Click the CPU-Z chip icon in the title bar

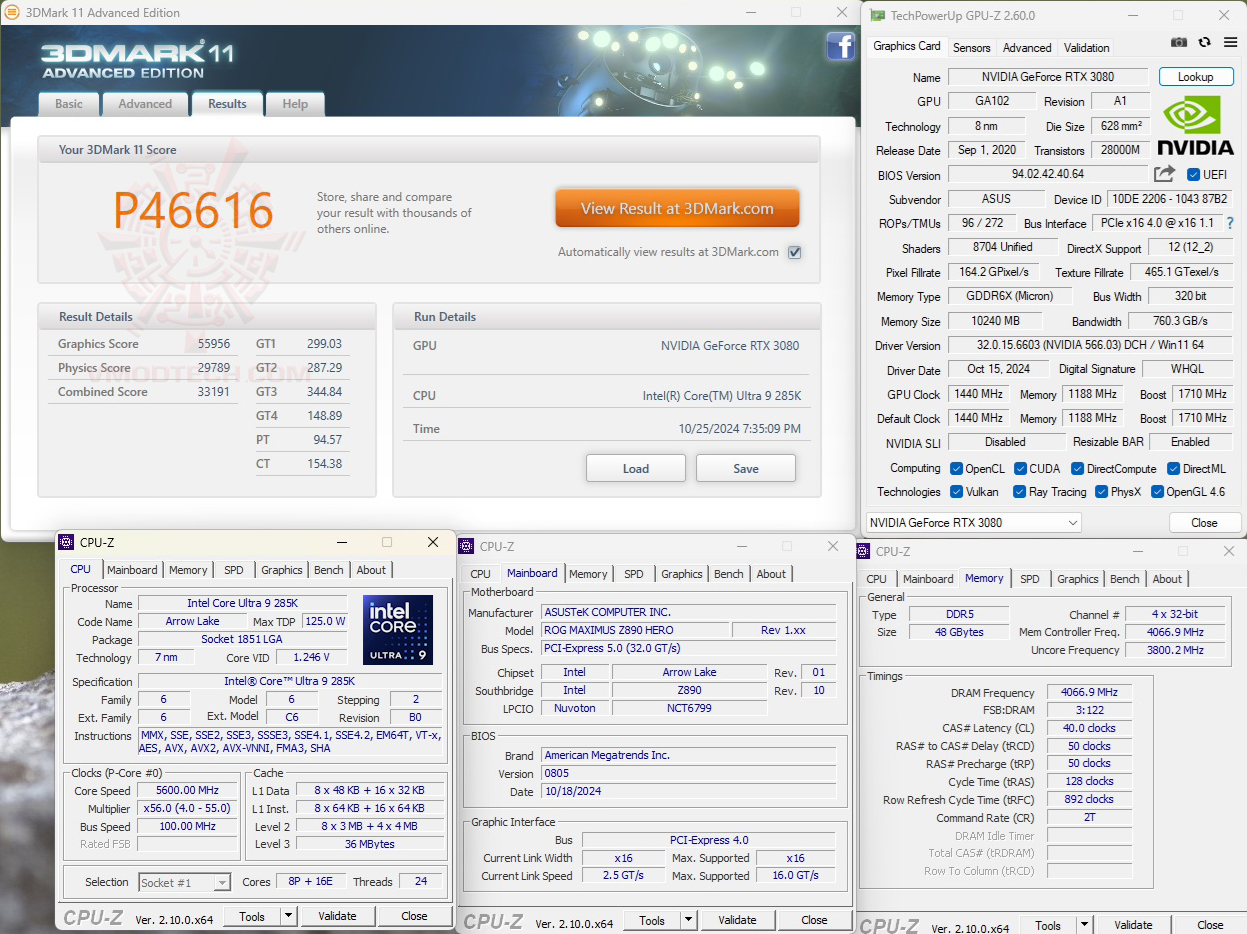point(66,542)
